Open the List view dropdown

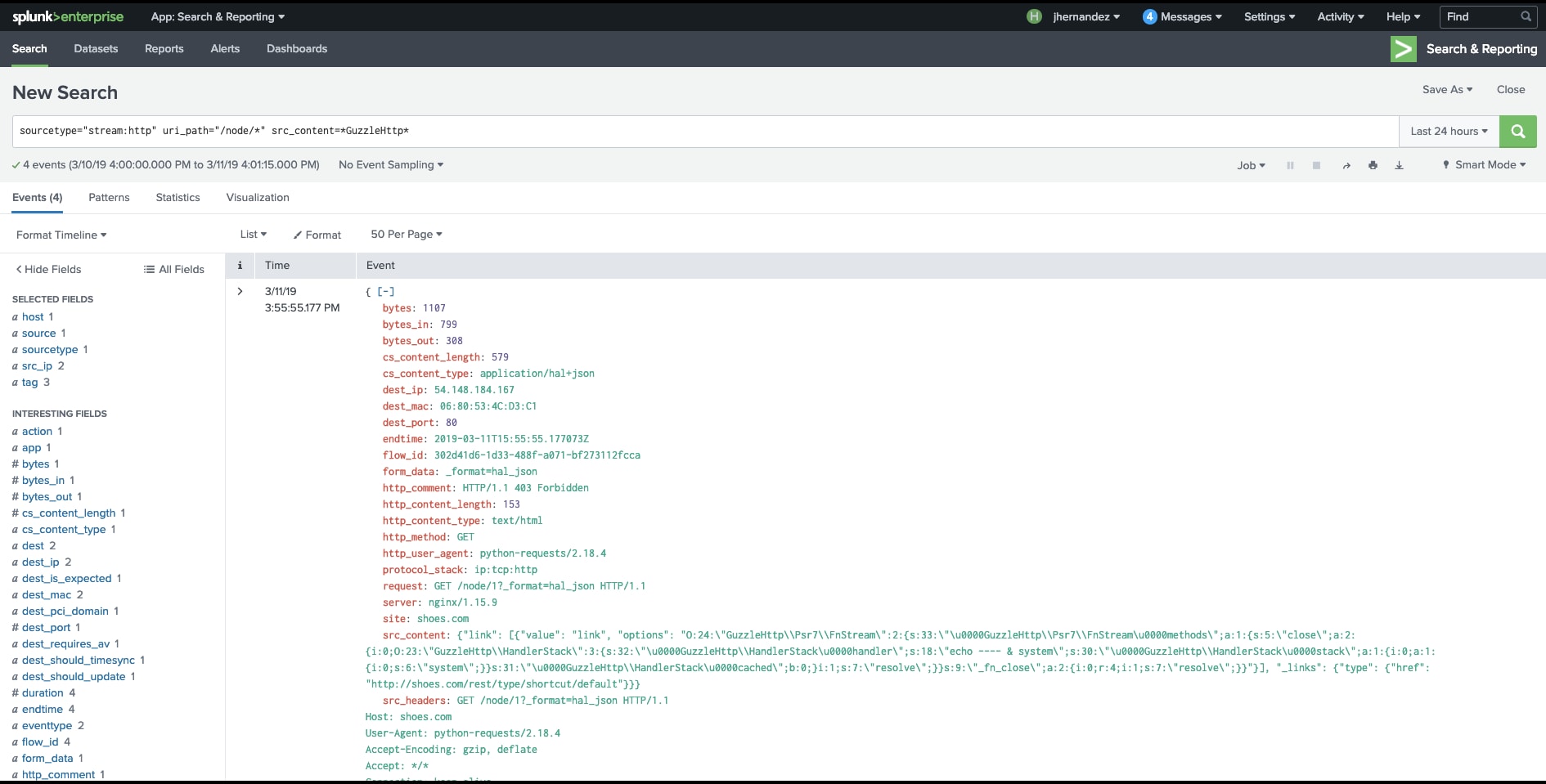click(x=254, y=235)
